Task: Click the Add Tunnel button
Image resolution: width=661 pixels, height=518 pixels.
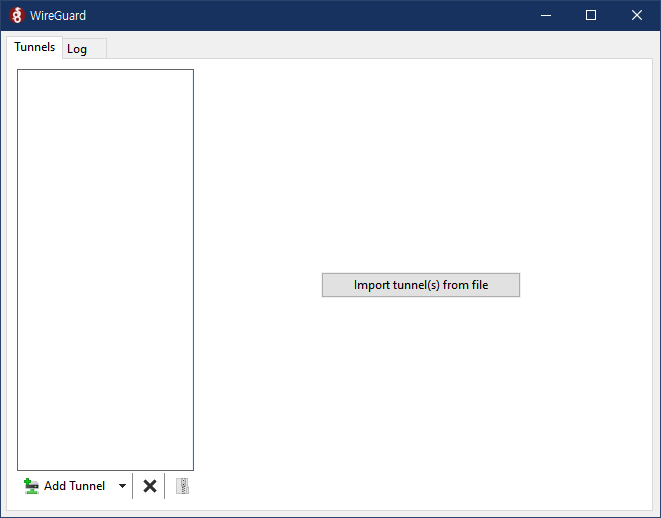Action: pyautogui.click(x=66, y=486)
